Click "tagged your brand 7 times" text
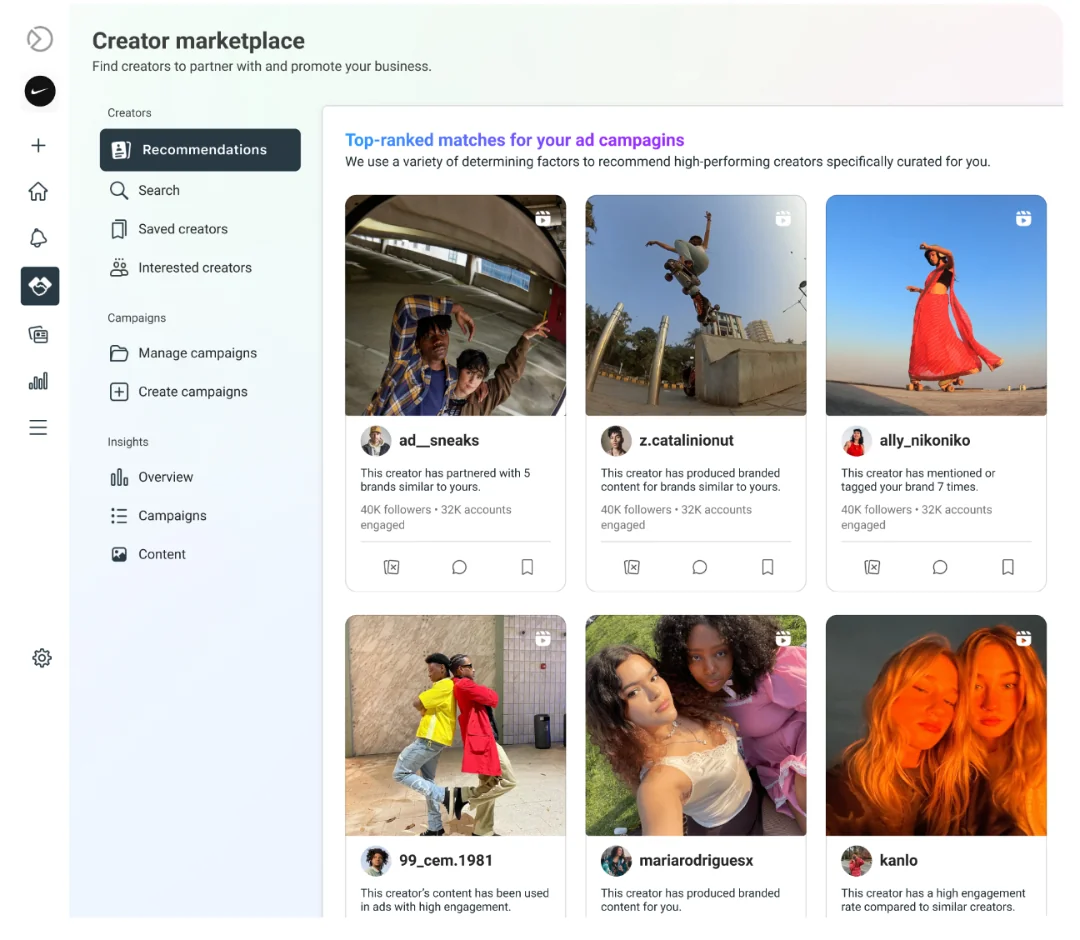The height and width of the screenshot is (940, 1080). tap(908, 487)
